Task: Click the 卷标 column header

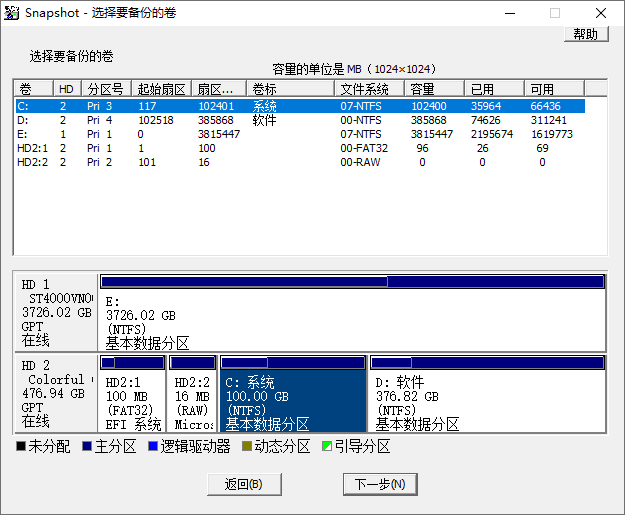Action: coord(290,88)
